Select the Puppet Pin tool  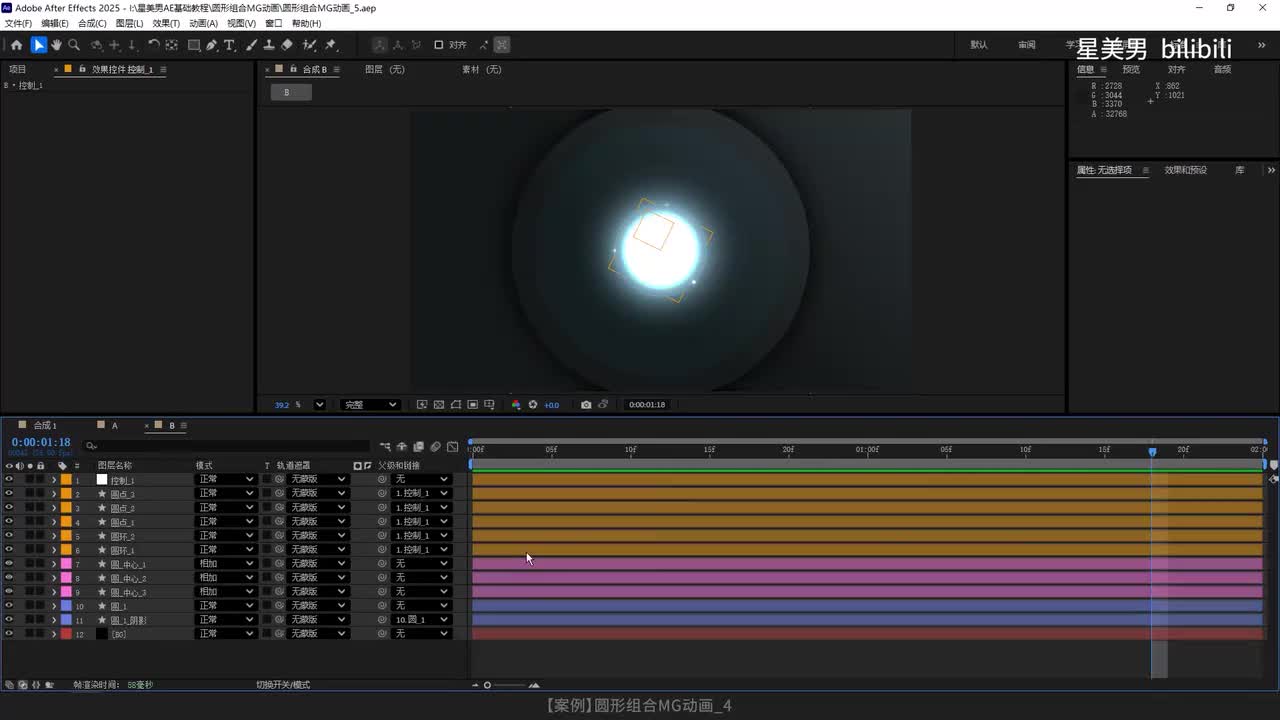coord(331,45)
